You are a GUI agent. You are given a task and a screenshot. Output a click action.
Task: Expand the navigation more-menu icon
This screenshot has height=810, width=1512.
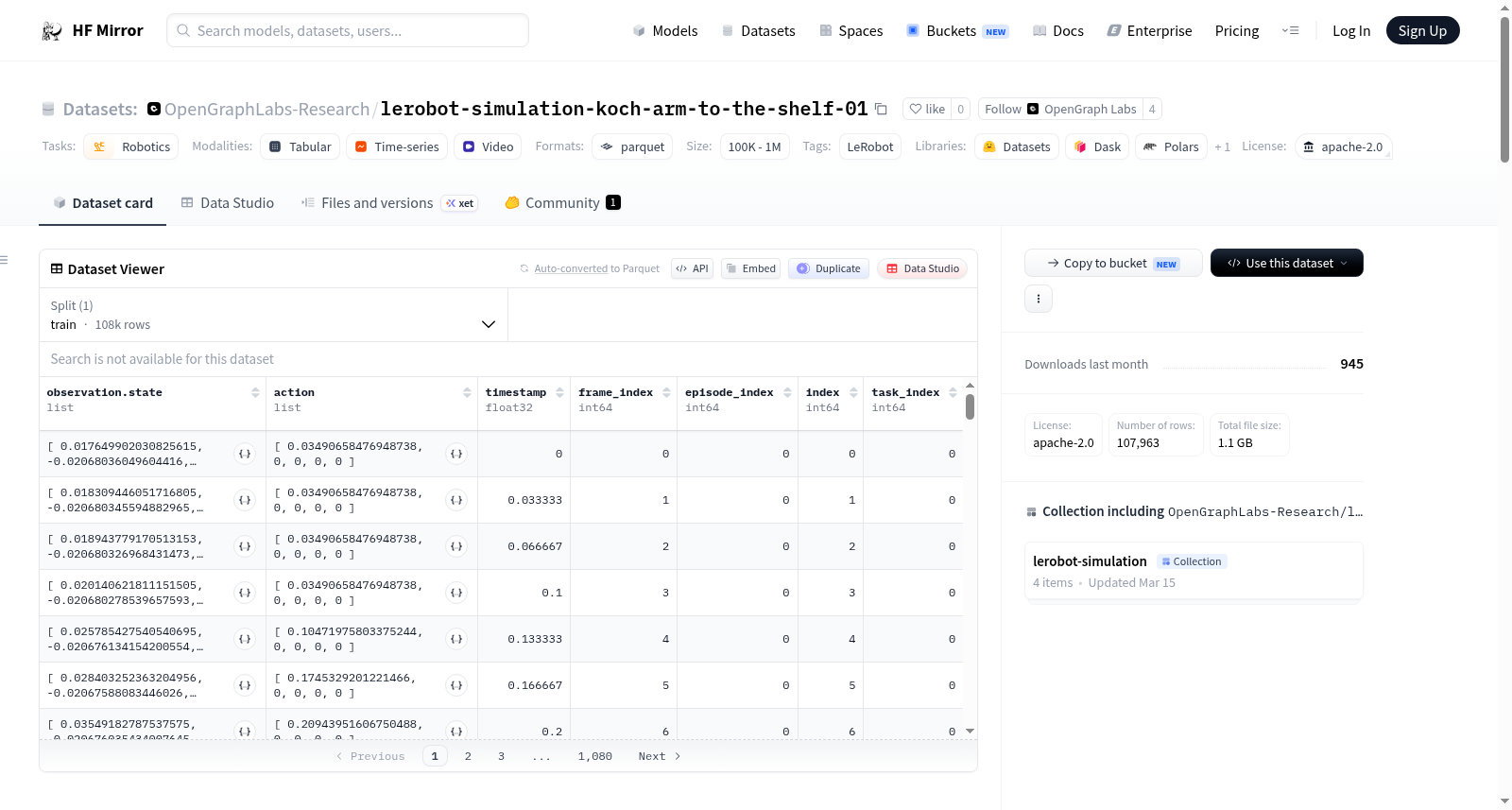click(x=1290, y=31)
